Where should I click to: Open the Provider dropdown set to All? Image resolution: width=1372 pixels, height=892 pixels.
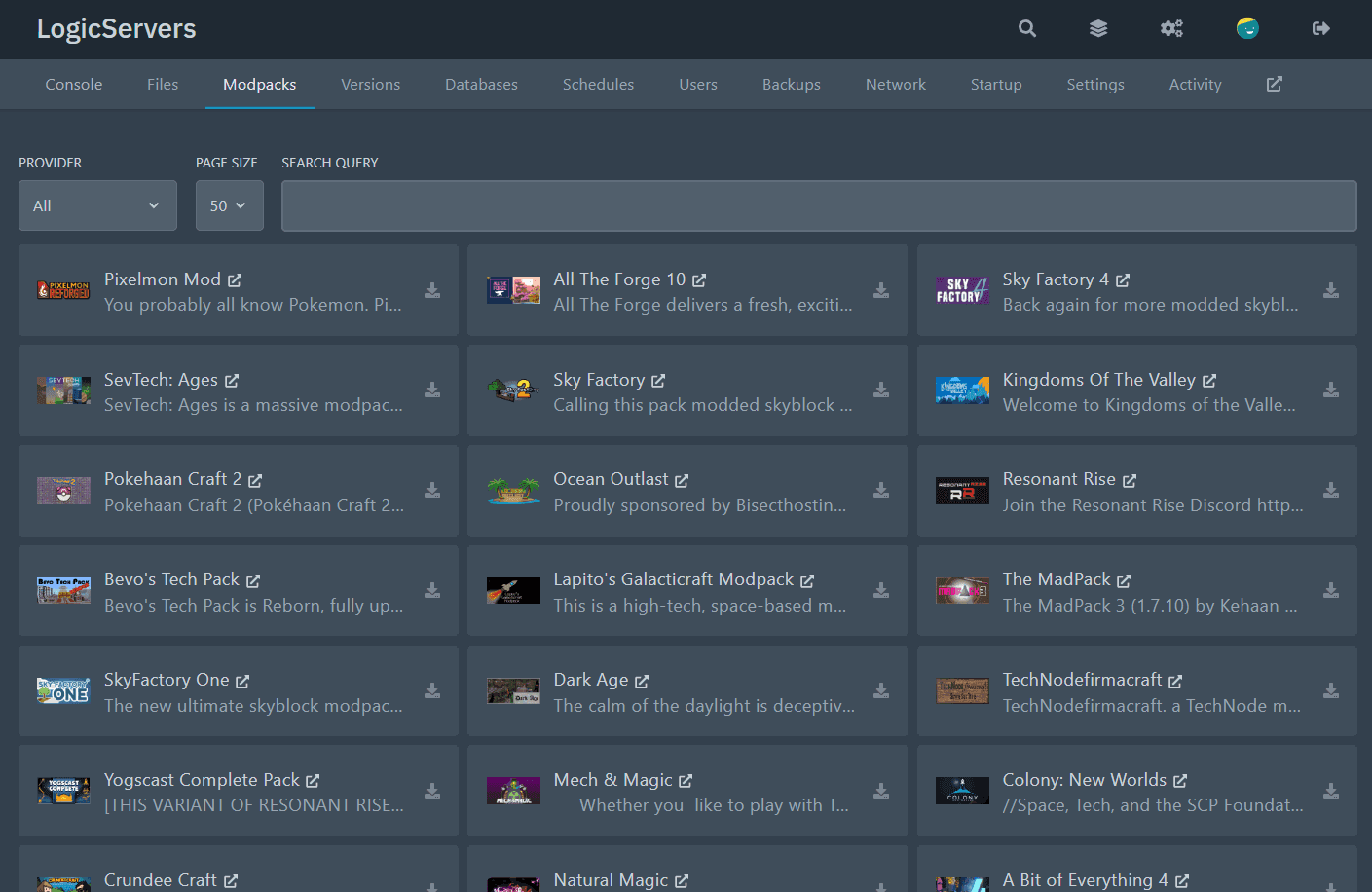pyautogui.click(x=97, y=205)
